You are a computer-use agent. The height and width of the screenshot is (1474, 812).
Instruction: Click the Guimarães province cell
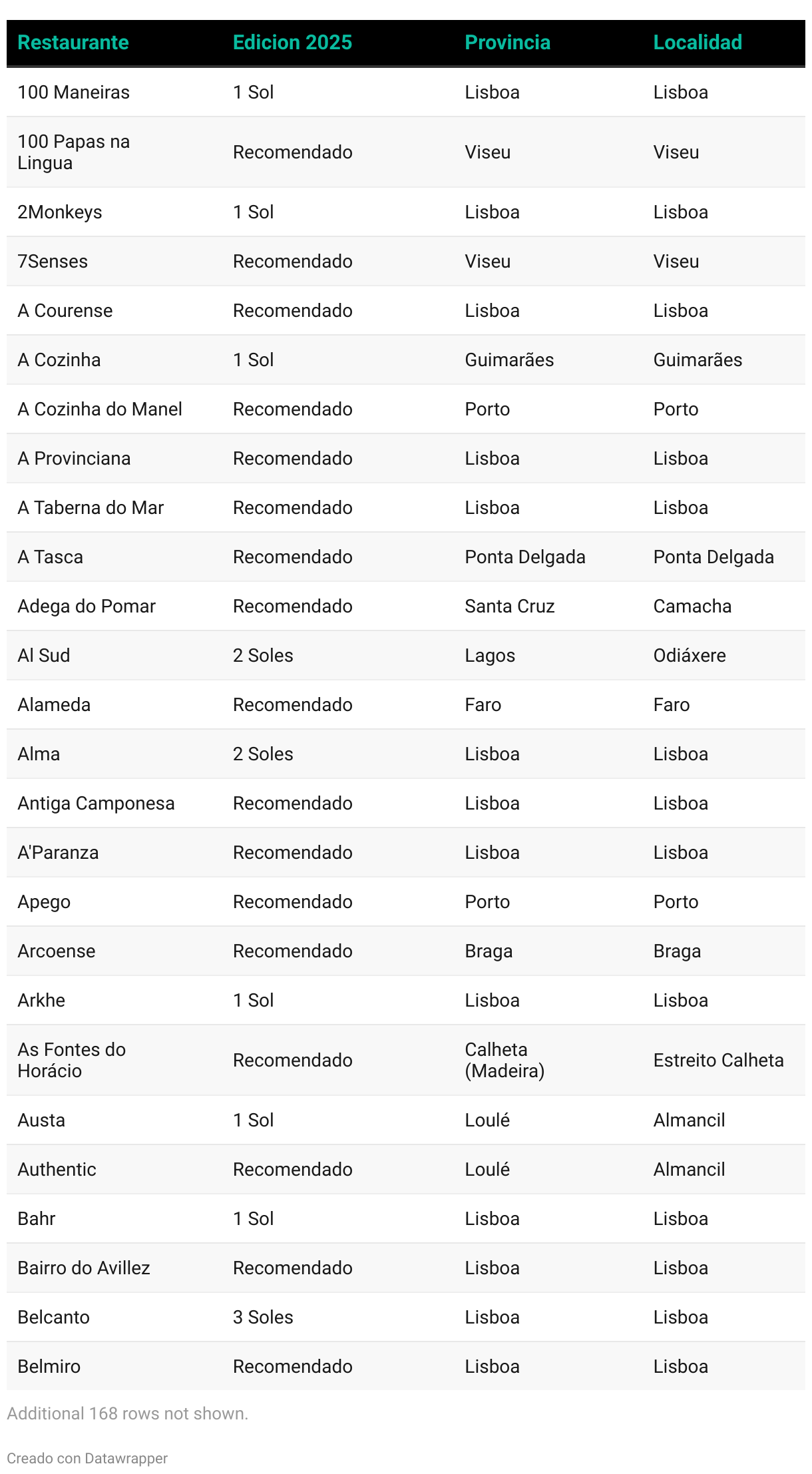pos(509,360)
